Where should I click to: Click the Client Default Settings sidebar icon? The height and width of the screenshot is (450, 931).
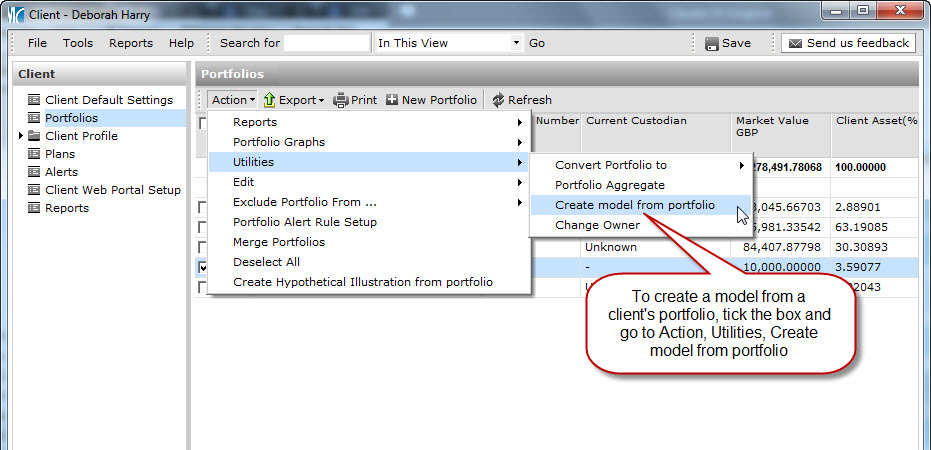[x=34, y=100]
